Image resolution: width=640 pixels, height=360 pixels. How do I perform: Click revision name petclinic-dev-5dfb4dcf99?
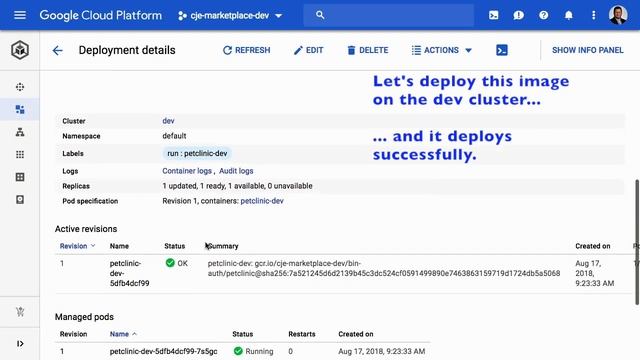coord(129,273)
